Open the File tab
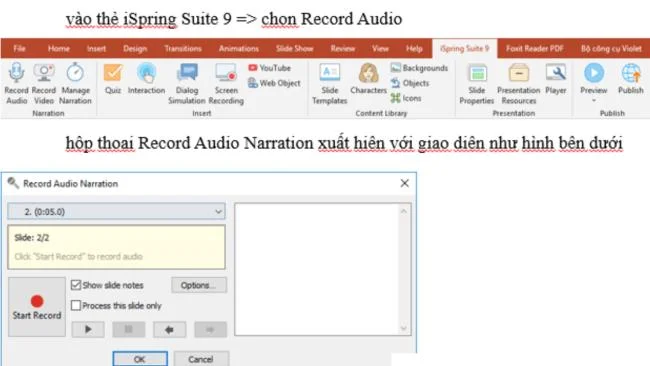 coord(19,48)
